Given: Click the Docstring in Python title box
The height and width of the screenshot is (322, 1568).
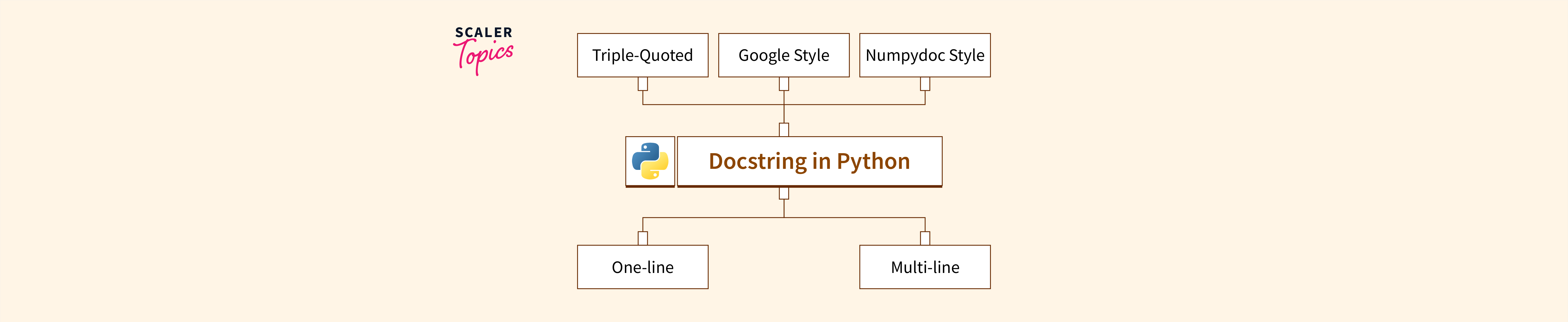Looking at the screenshot, I should point(809,161).
